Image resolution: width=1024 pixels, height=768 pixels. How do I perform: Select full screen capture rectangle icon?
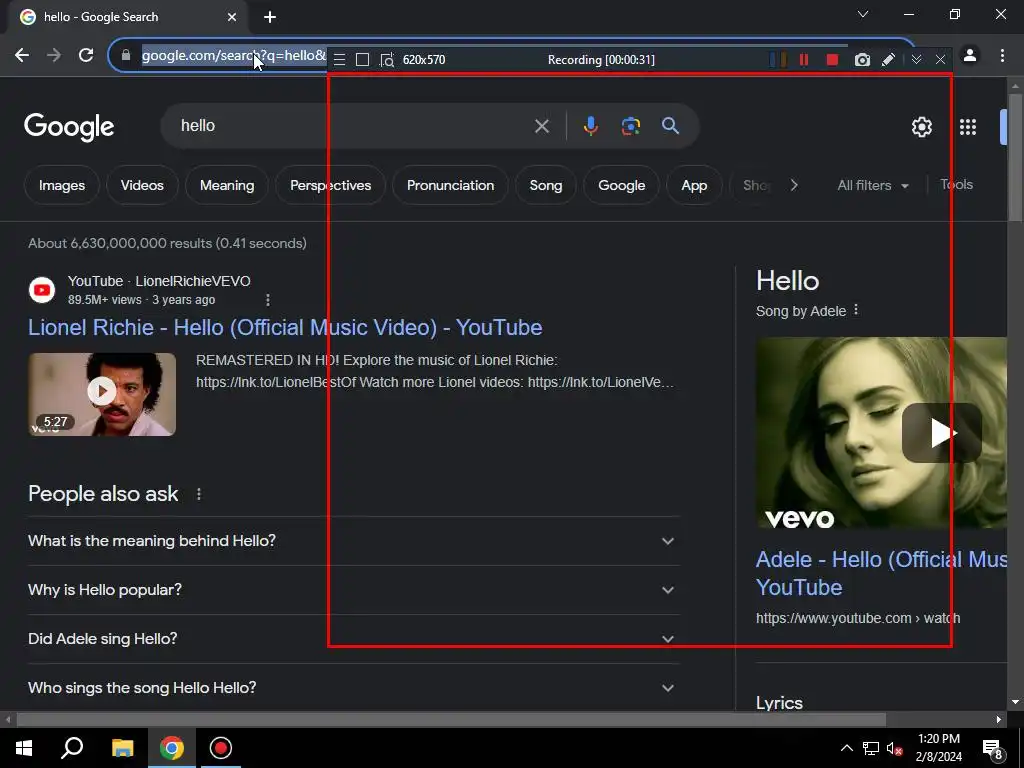(362, 60)
